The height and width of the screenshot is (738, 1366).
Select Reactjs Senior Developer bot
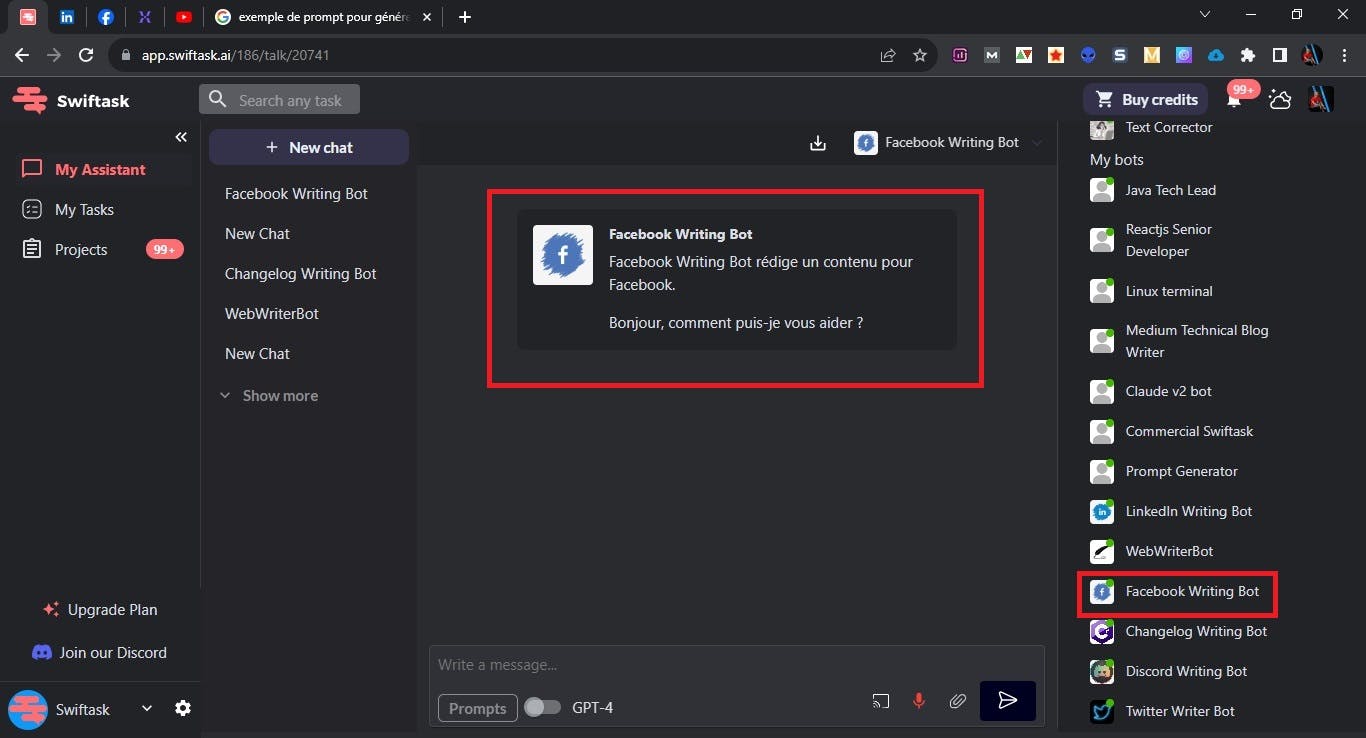pos(1153,240)
